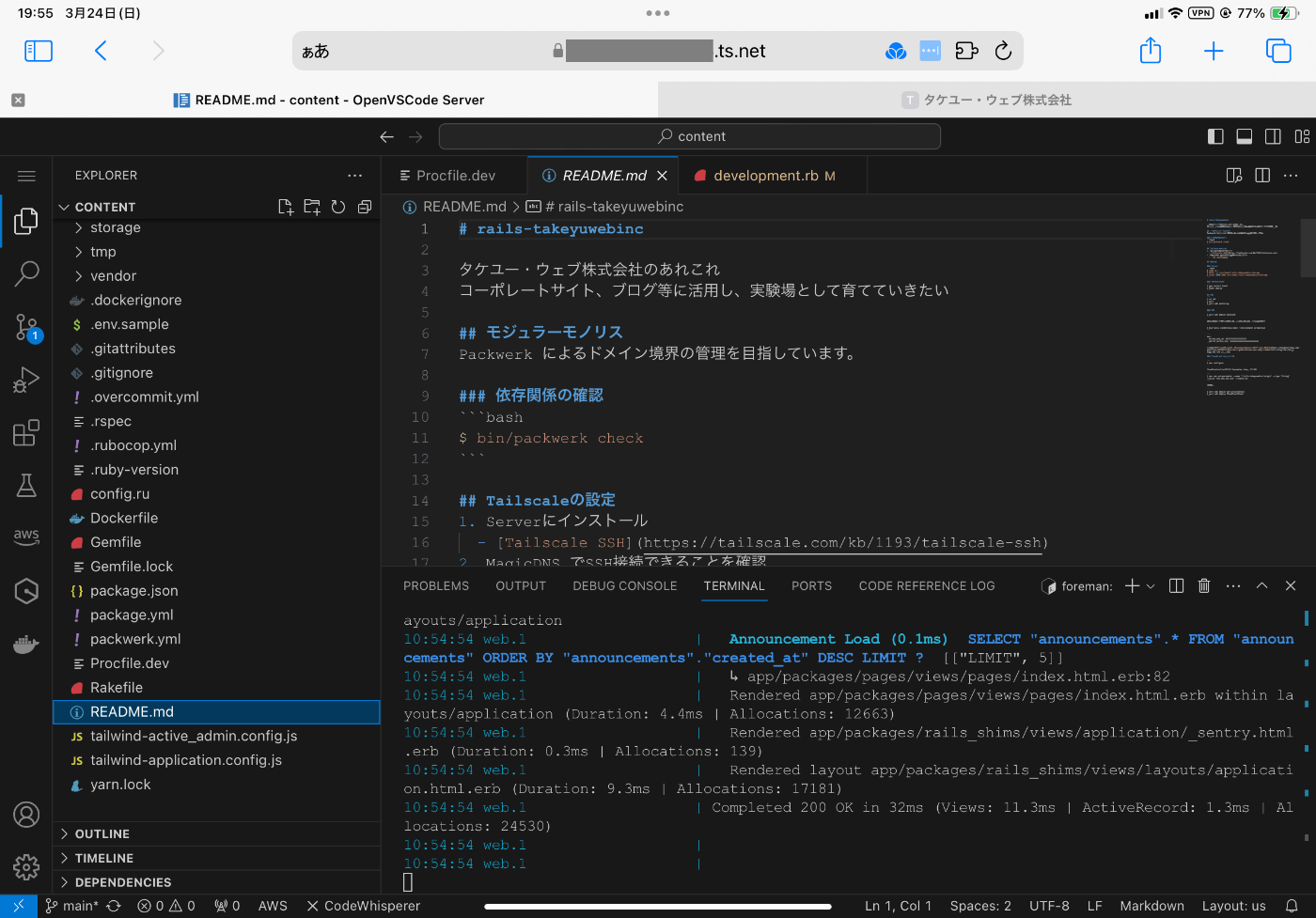The height and width of the screenshot is (918, 1316).
Task: Open Explorer views and more actions menu
Action: [354, 176]
